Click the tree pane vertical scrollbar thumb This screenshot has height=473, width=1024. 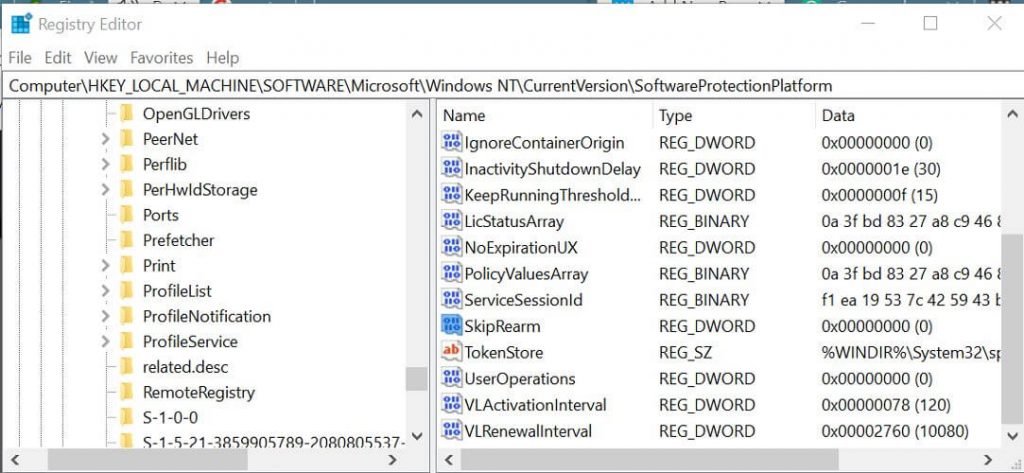[x=417, y=378]
